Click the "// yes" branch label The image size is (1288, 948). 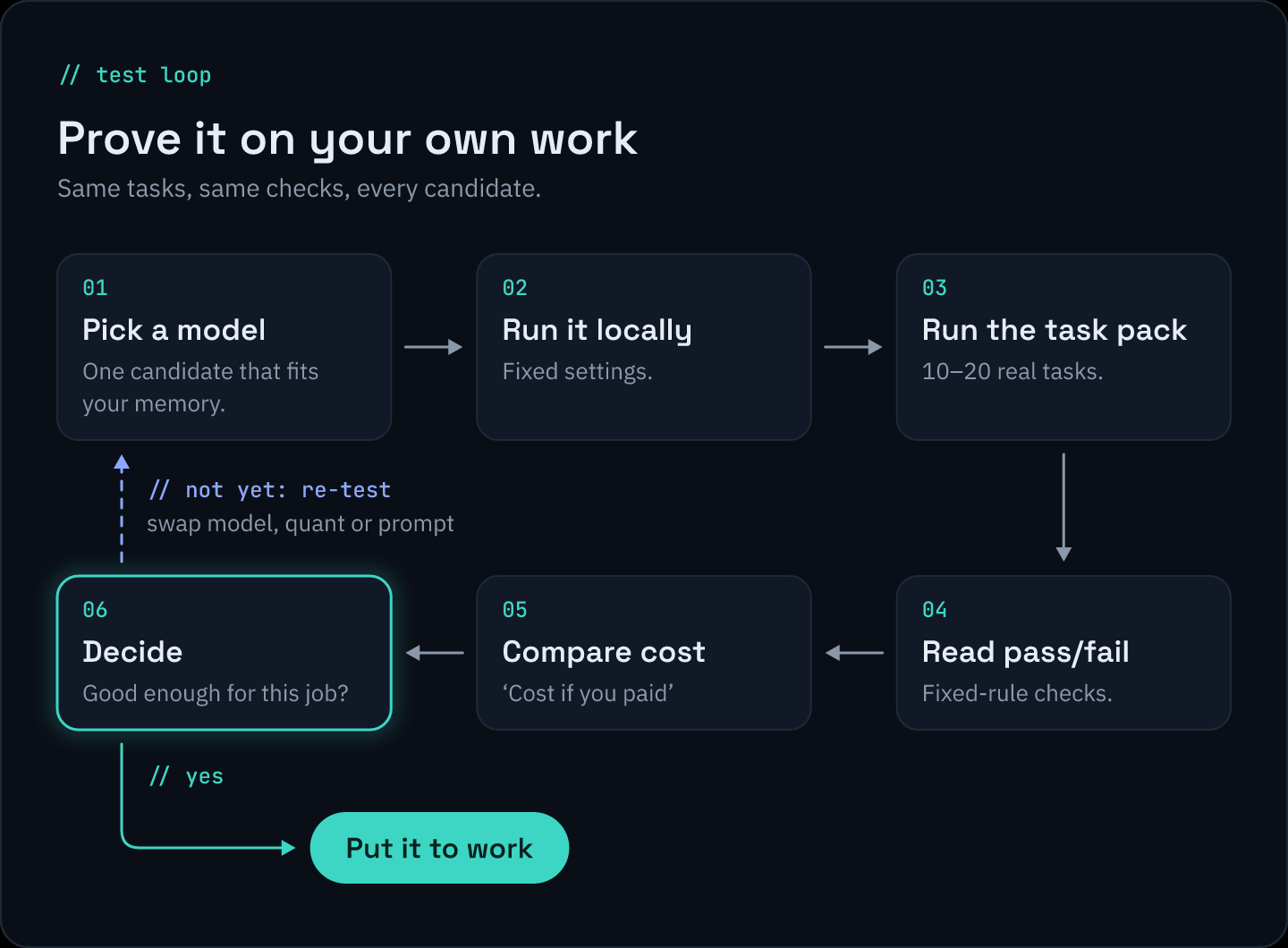(x=186, y=776)
